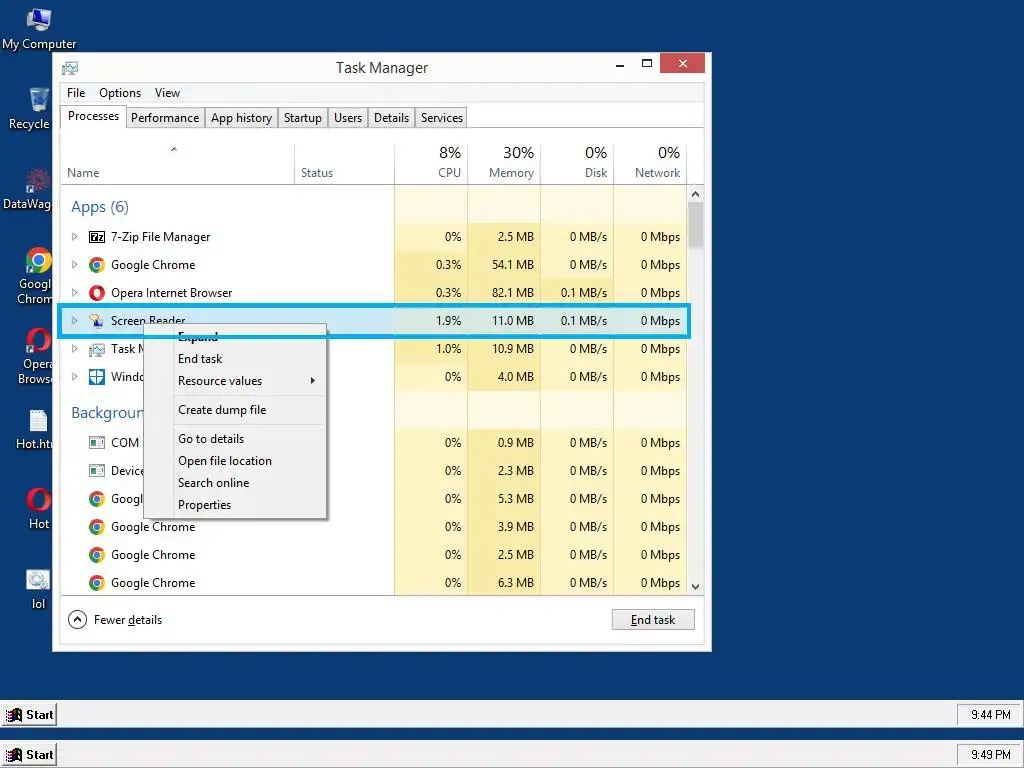The width and height of the screenshot is (1024, 768).
Task: Click the 9:49 PM taskbar clock
Action: pos(991,755)
